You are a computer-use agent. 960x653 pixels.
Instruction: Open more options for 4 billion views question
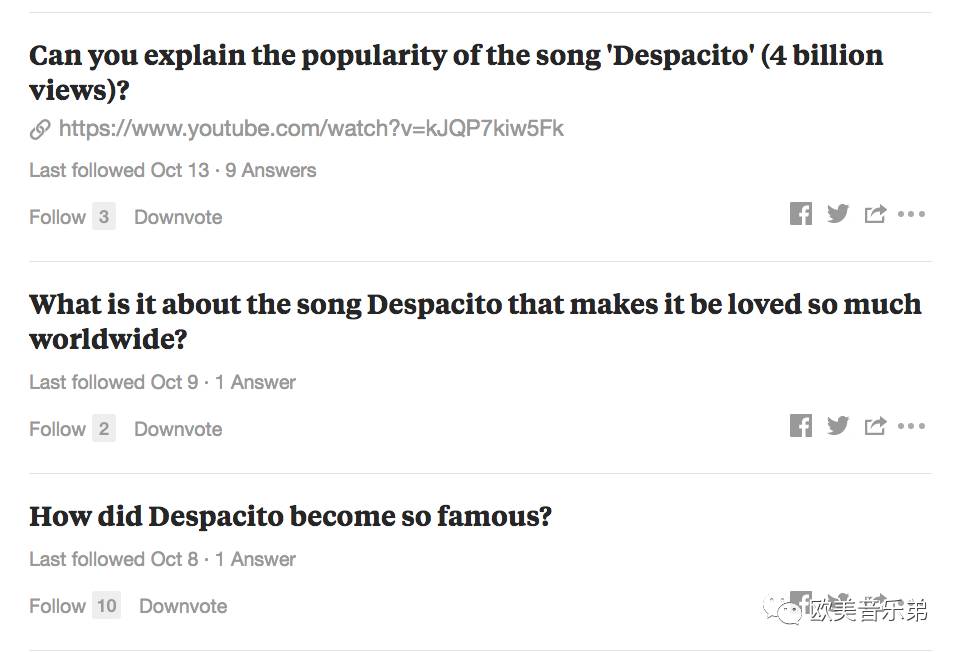(x=911, y=214)
